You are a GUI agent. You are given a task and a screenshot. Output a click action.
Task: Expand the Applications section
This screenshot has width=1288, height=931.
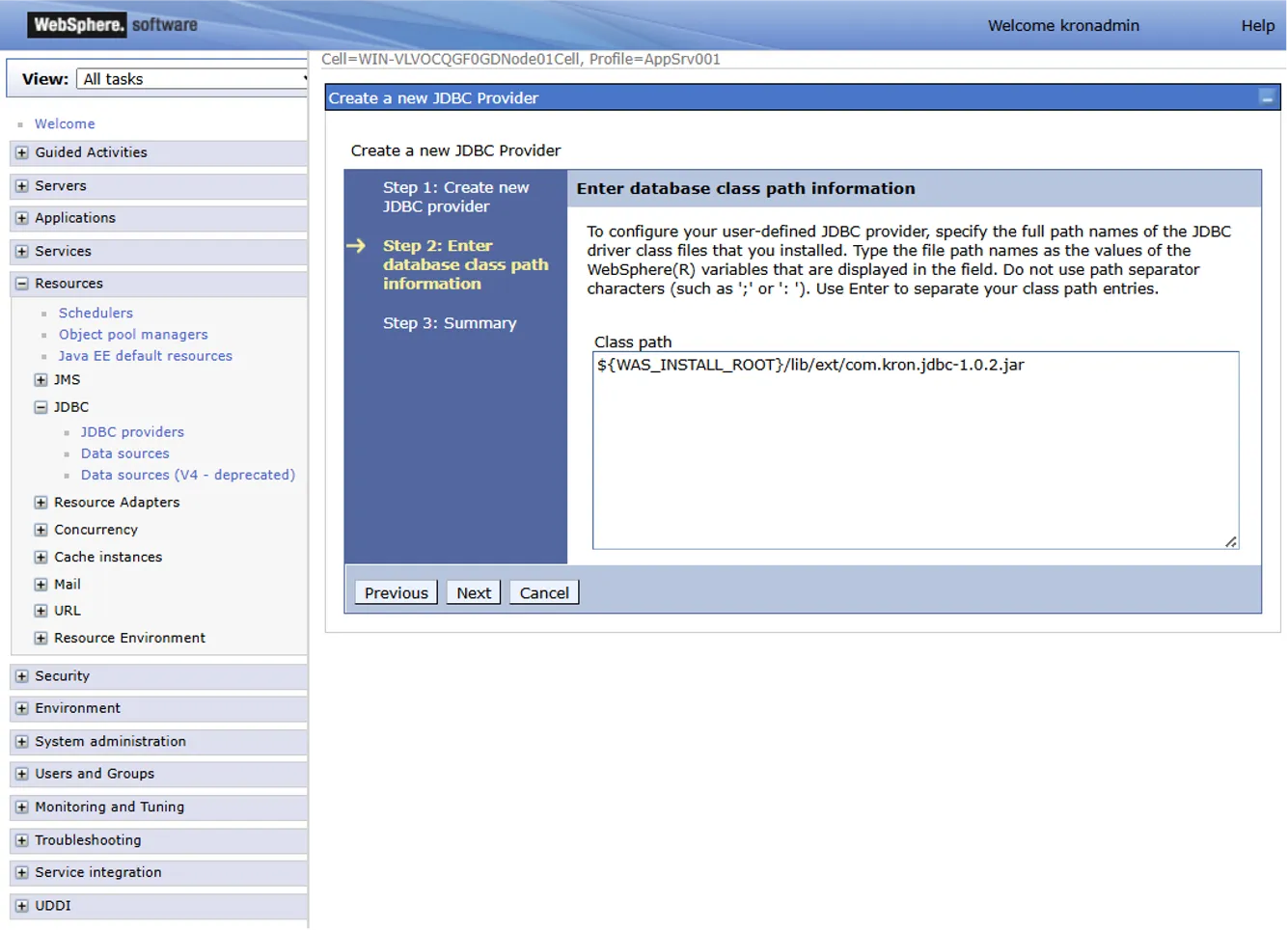[21, 219]
